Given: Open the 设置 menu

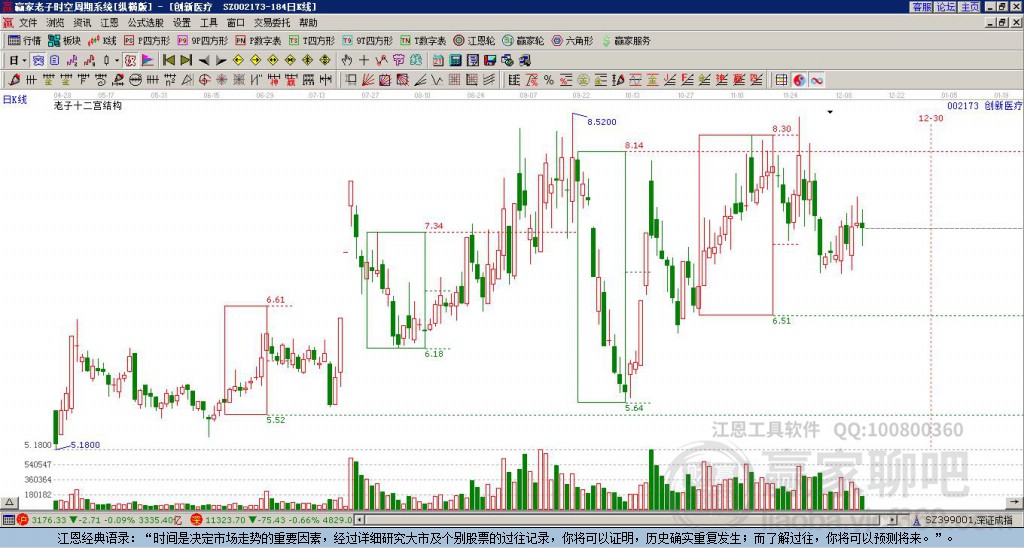Looking at the screenshot, I should [182, 23].
